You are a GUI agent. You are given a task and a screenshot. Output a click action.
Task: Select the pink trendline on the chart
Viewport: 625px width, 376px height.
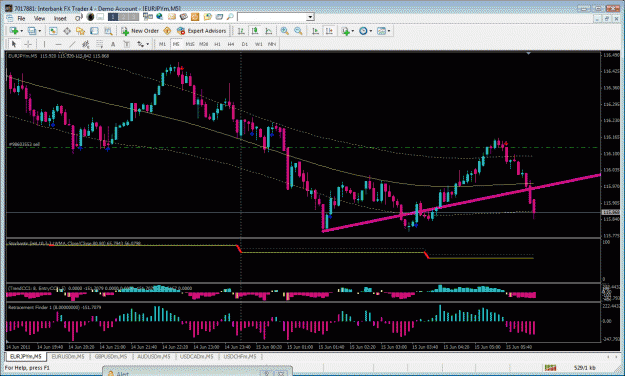point(462,203)
